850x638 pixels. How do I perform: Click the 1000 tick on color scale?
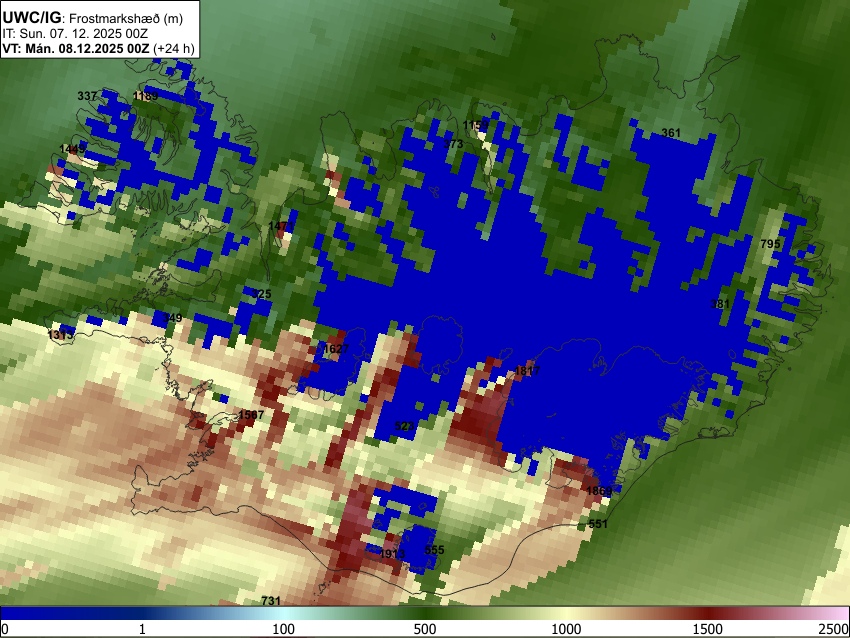[x=566, y=629]
